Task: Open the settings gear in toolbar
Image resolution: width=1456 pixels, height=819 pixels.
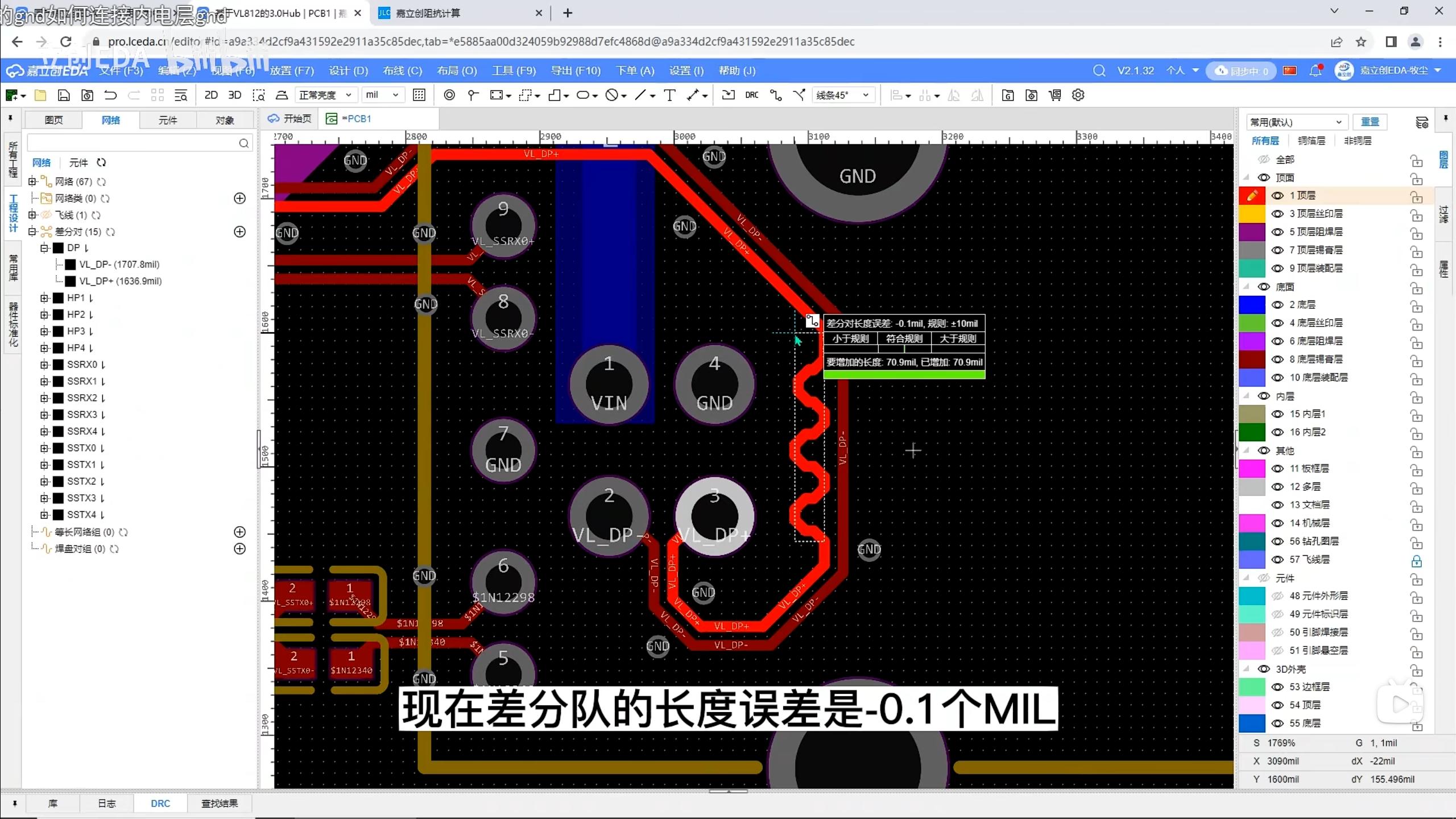Action: [x=1078, y=95]
